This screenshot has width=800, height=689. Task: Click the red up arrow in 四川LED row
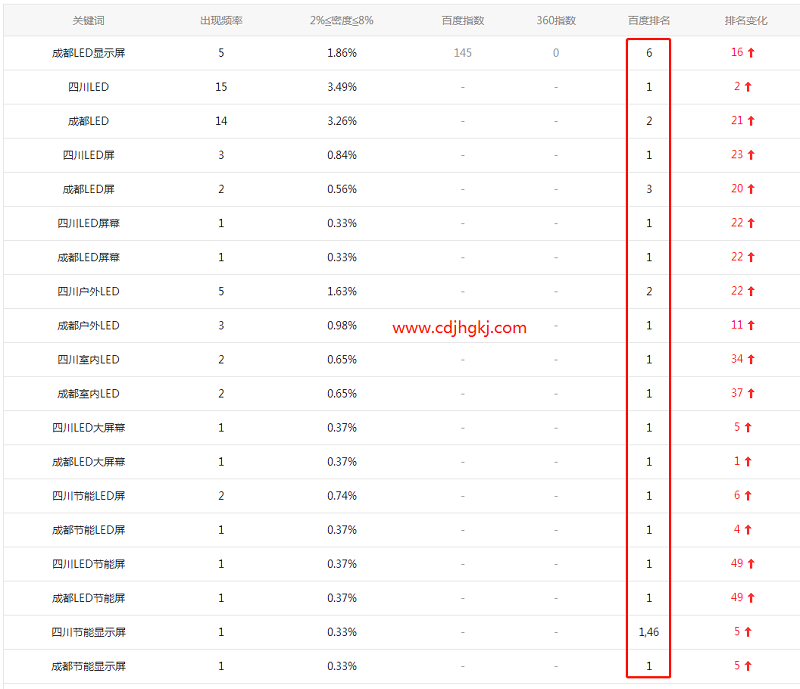click(x=748, y=87)
